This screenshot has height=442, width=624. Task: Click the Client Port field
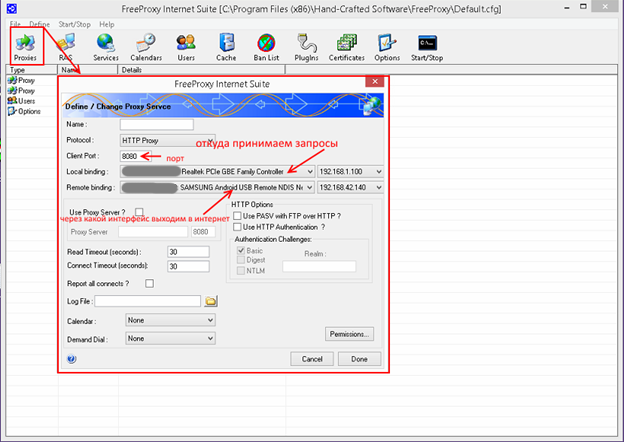pos(135,156)
